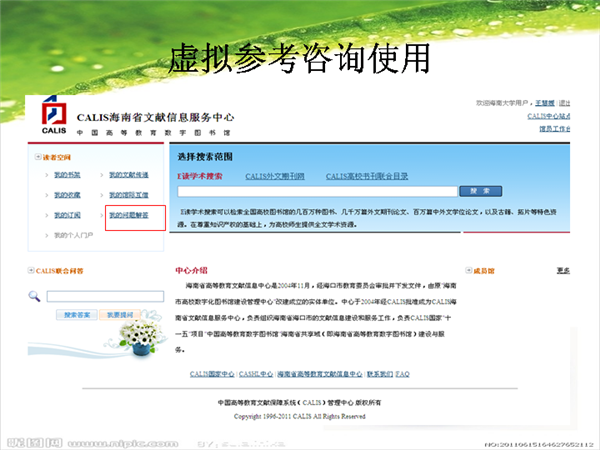Open the CALIS国家中心 footer link
Image resolution: width=600 pixels, height=450 pixels.
(212, 374)
